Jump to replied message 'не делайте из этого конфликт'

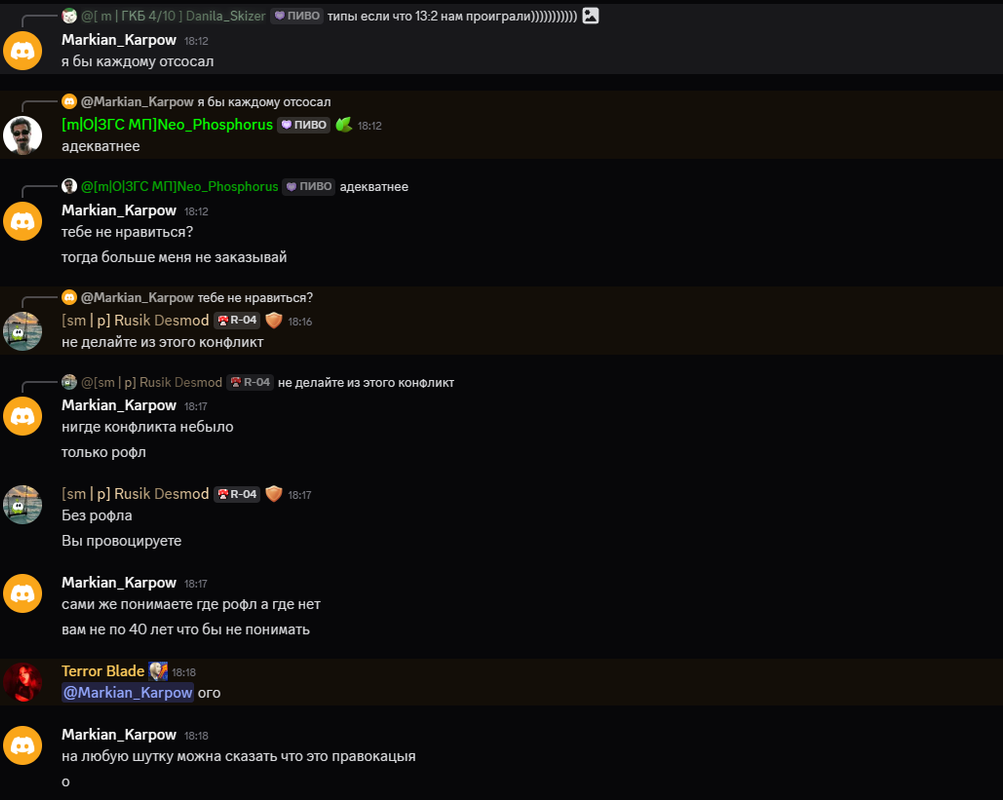point(366,382)
